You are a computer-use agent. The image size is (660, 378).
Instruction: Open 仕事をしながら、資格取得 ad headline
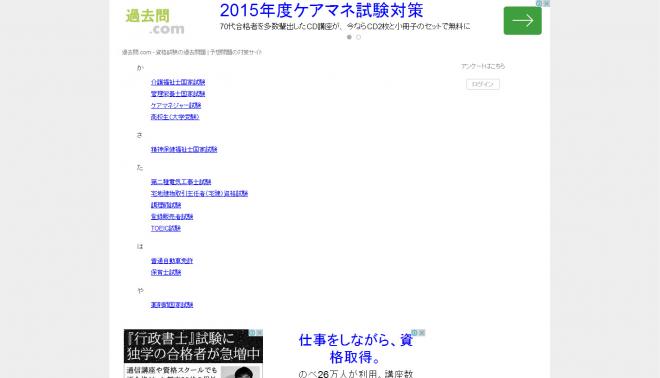click(x=356, y=349)
